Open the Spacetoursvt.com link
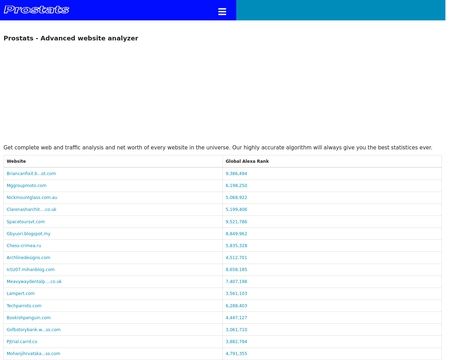The height and width of the screenshot is (360, 450). coord(26,222)
